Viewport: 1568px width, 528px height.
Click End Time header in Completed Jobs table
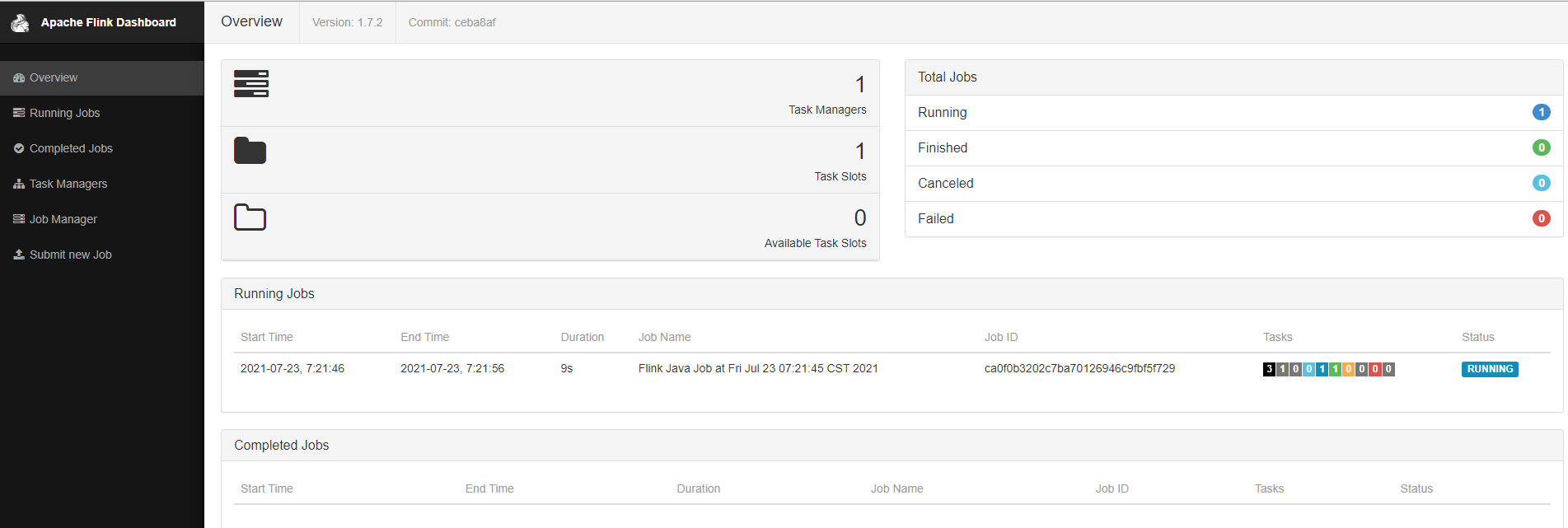tap(489, 488)
